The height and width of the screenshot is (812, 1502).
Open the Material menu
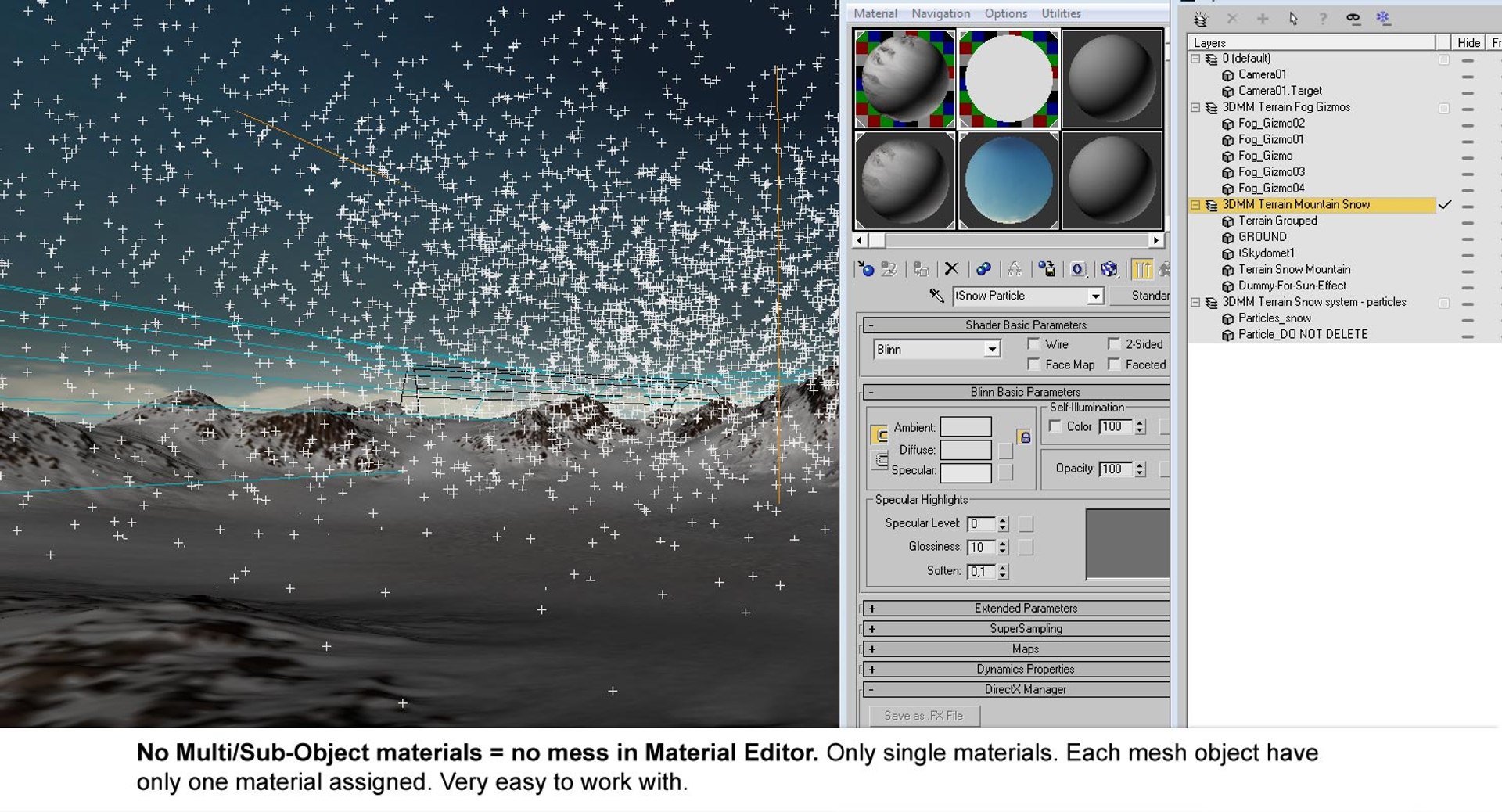pyautogui.click(x=875, y=13)
